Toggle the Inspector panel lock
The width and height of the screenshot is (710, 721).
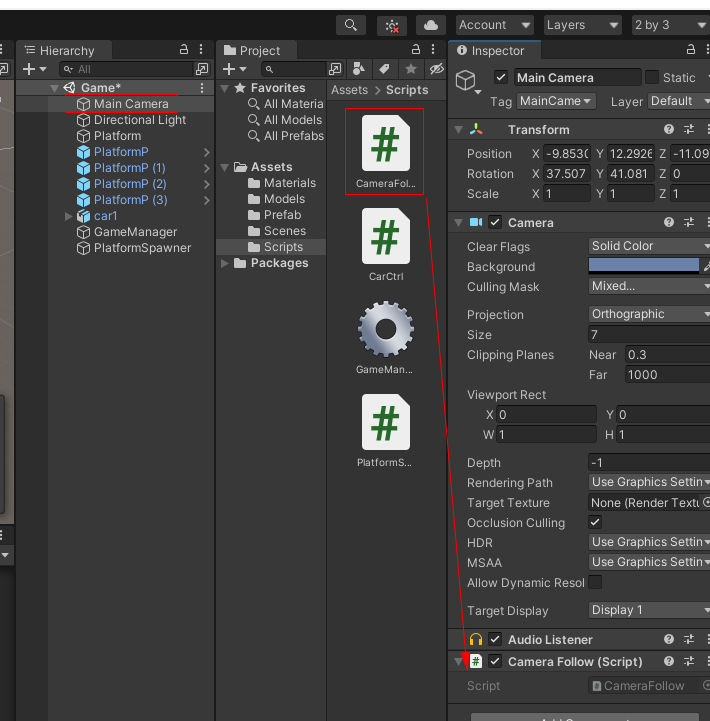click(x=691, y=50)
